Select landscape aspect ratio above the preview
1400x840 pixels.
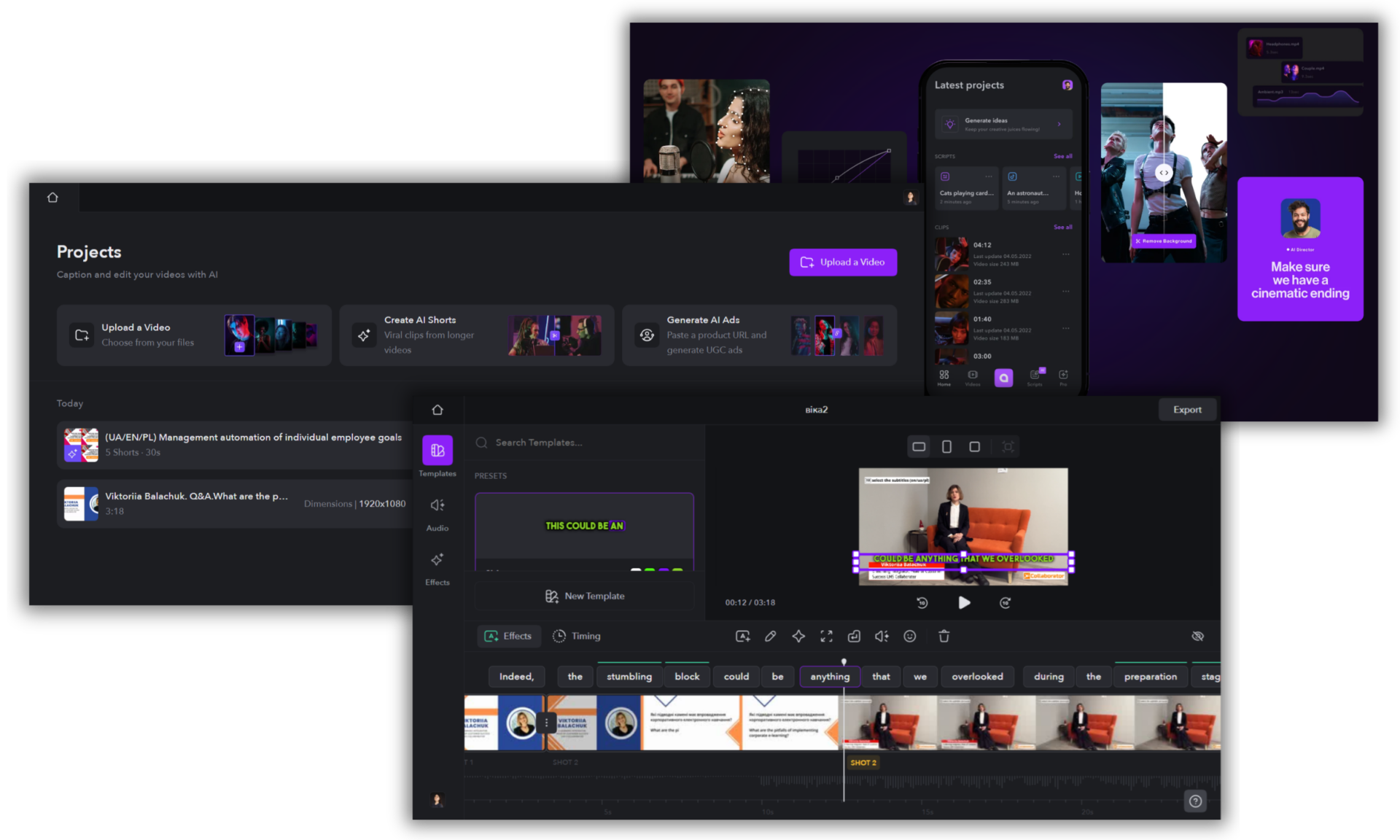point(919,447)
